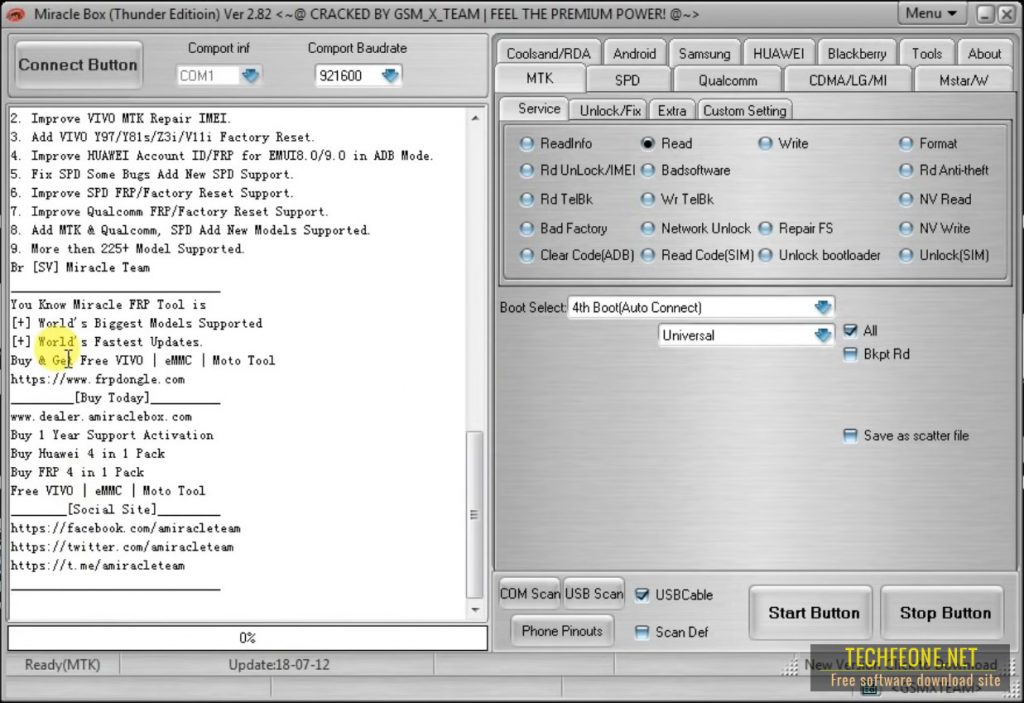Open the Coolsand/RDA tab
The image size is (1024, 703).
click(548, 54)
